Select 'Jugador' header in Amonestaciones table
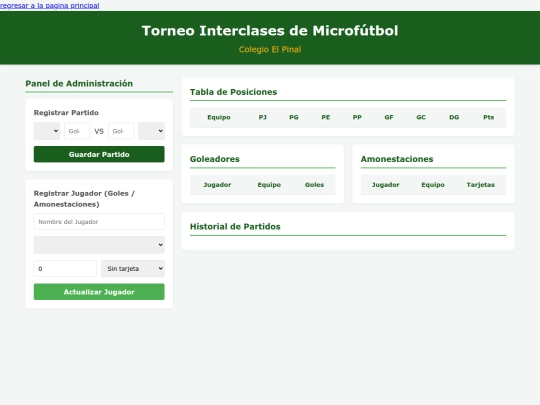Screen dimensions: 540x405 386,185
